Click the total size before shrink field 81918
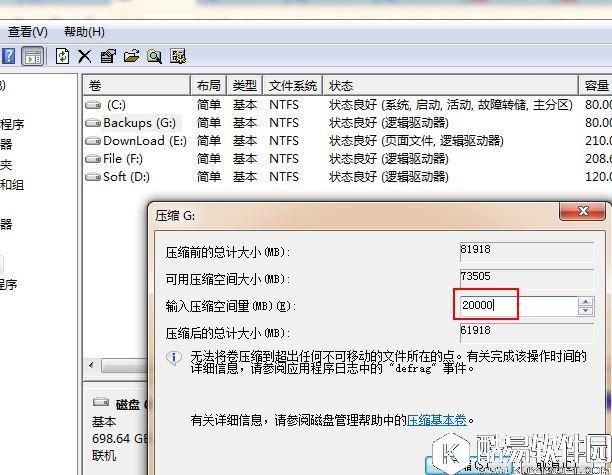The width and height of the screenshot is (612, 475). coord(527,251)
